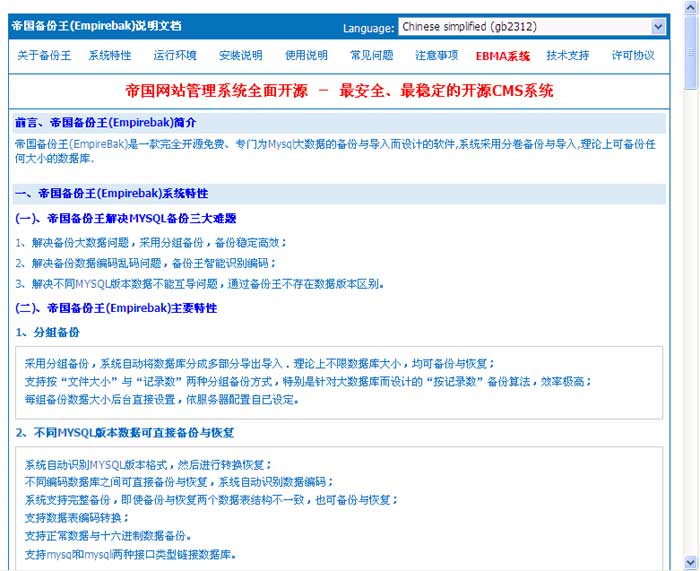Screen dimensions: 700x571
Task: Open the 许可协议 navigation link
Action: click(x=633, y=56)
